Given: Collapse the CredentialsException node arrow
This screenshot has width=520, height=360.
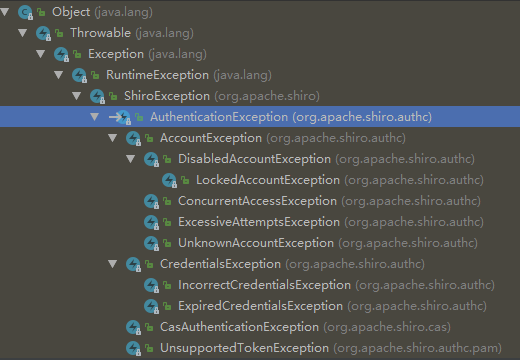Looking at the screenshot, I should point(113,264).
